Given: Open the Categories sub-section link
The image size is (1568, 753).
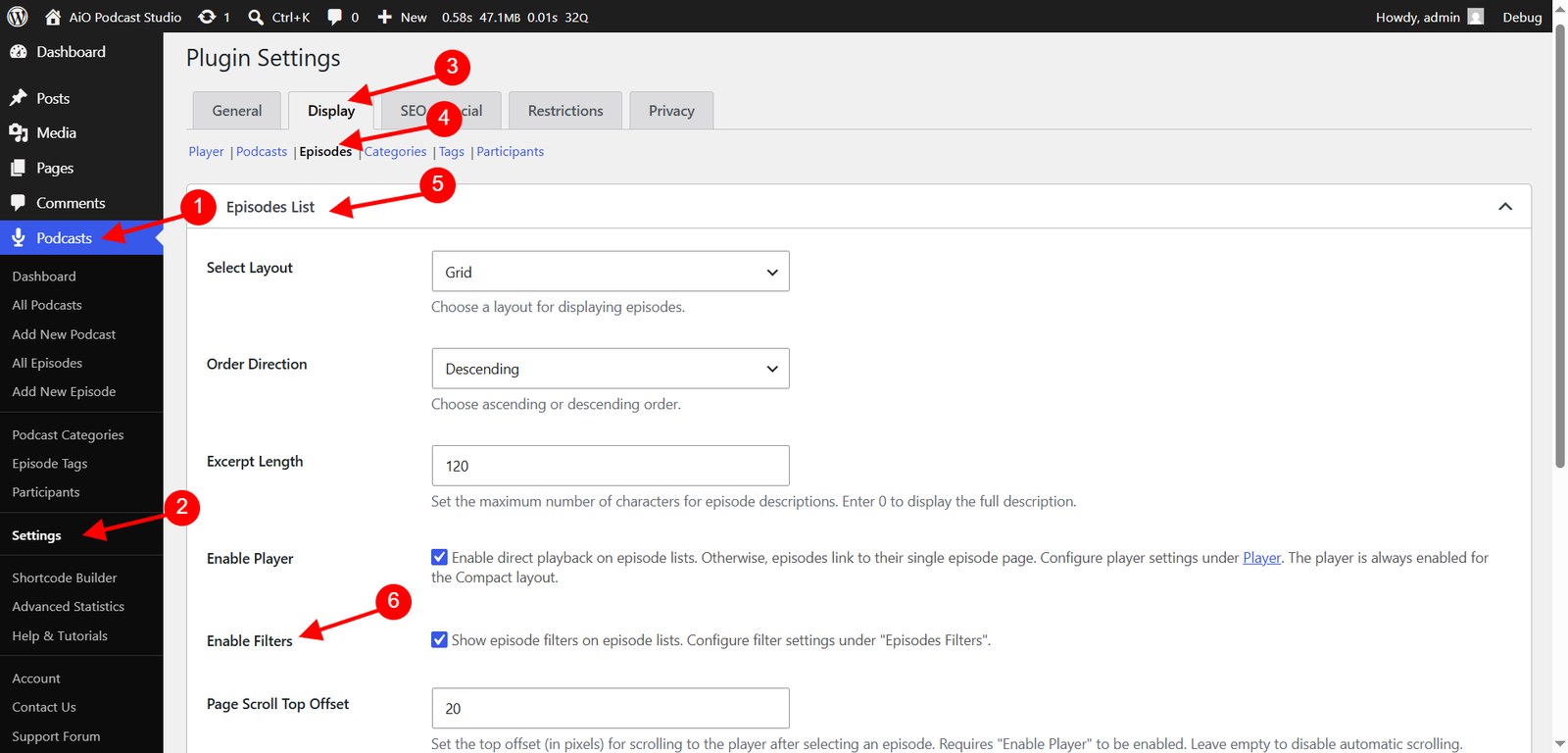Looking at the screenshot, I should (x=396, y=151).
